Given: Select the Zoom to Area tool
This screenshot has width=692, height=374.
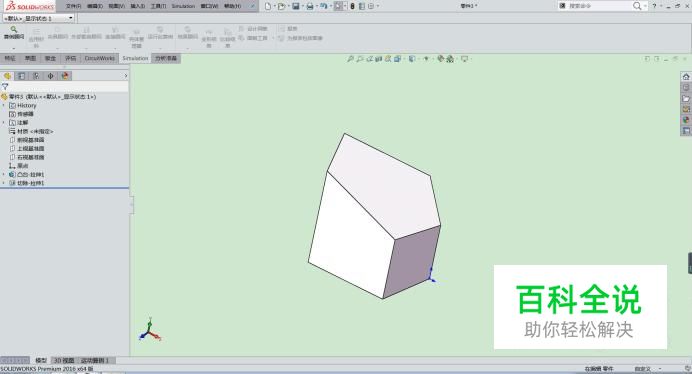Looking at the screenshot, I should click(360, 58).
